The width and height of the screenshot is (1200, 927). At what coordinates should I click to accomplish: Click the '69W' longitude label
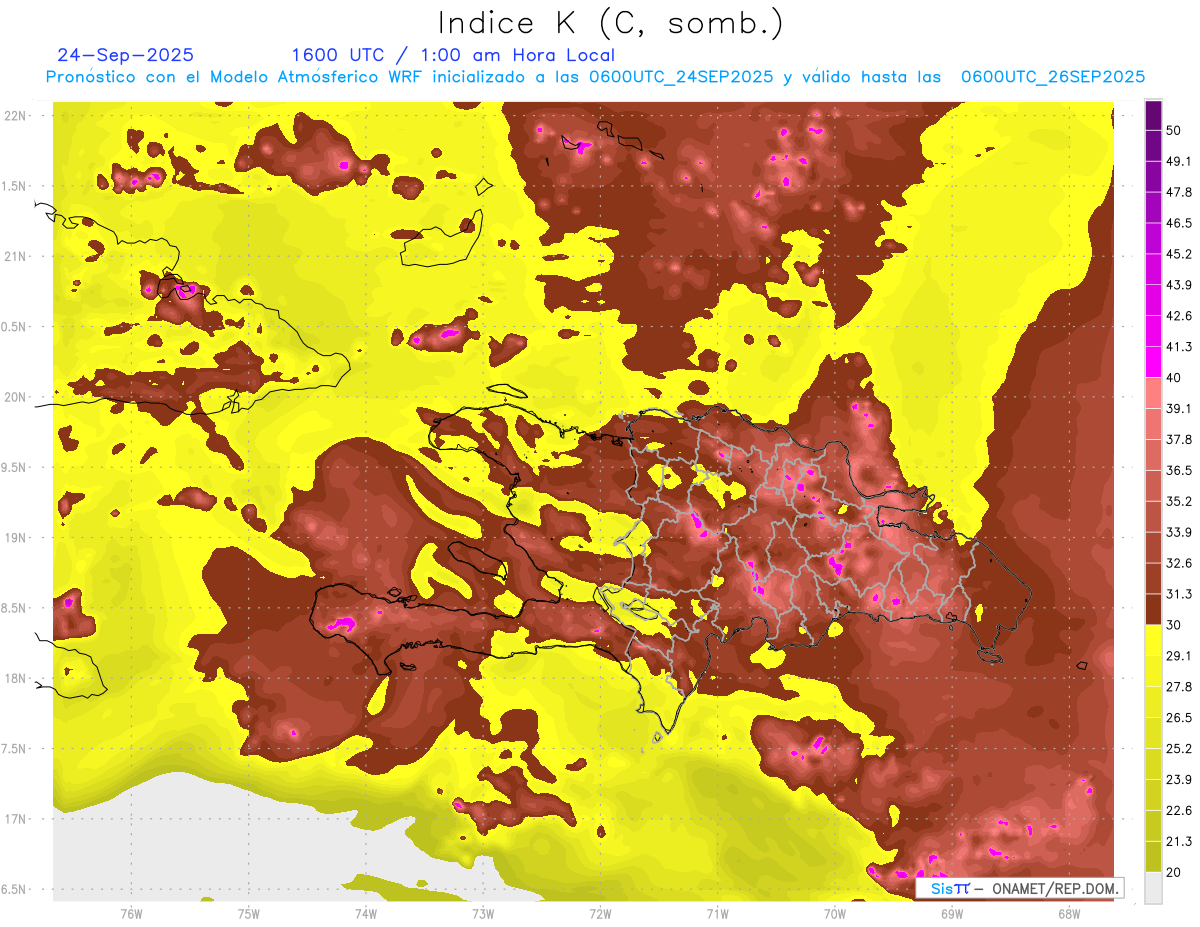click(x=951, y=914)
